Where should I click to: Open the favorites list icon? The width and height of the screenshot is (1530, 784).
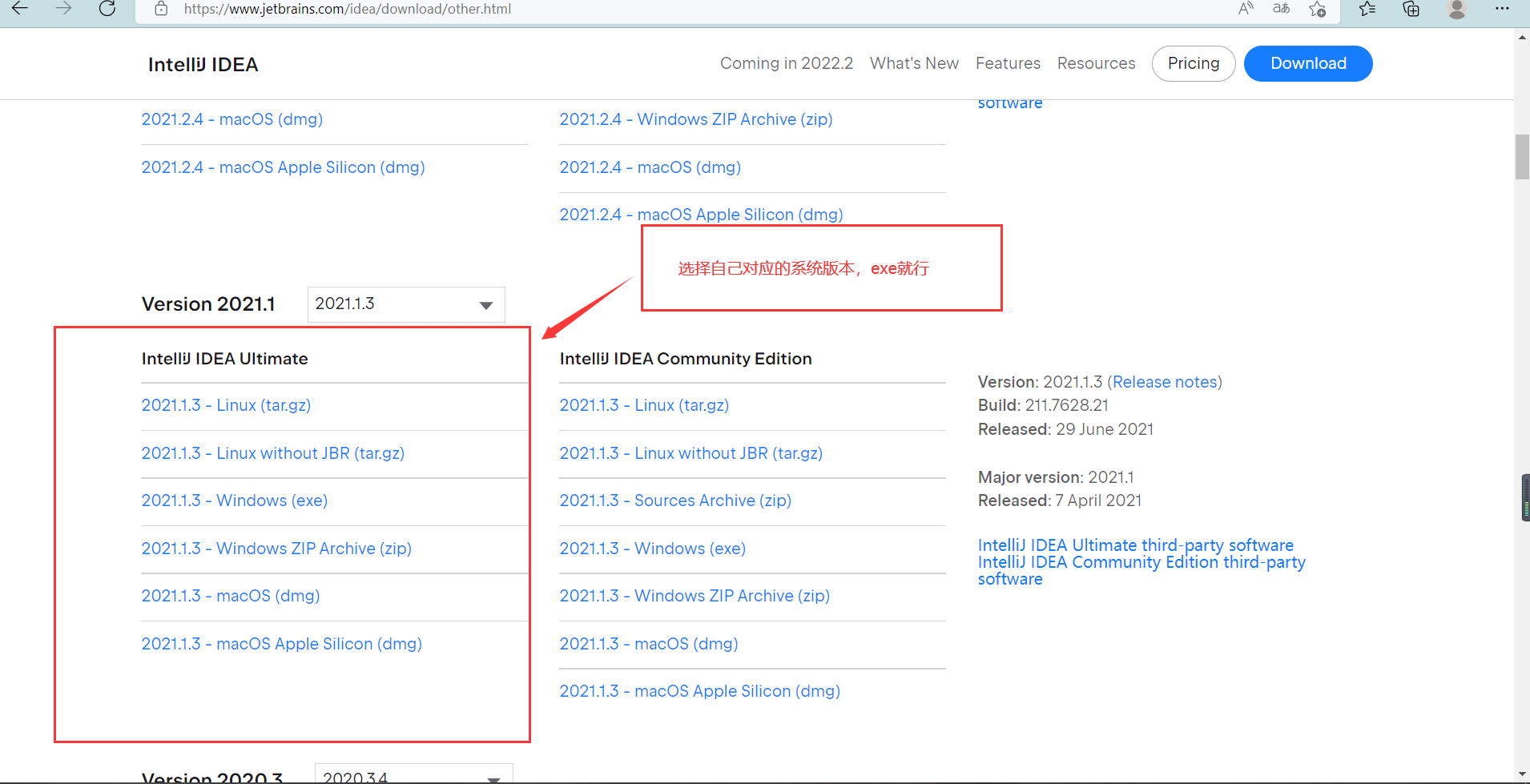[1367, 9]
